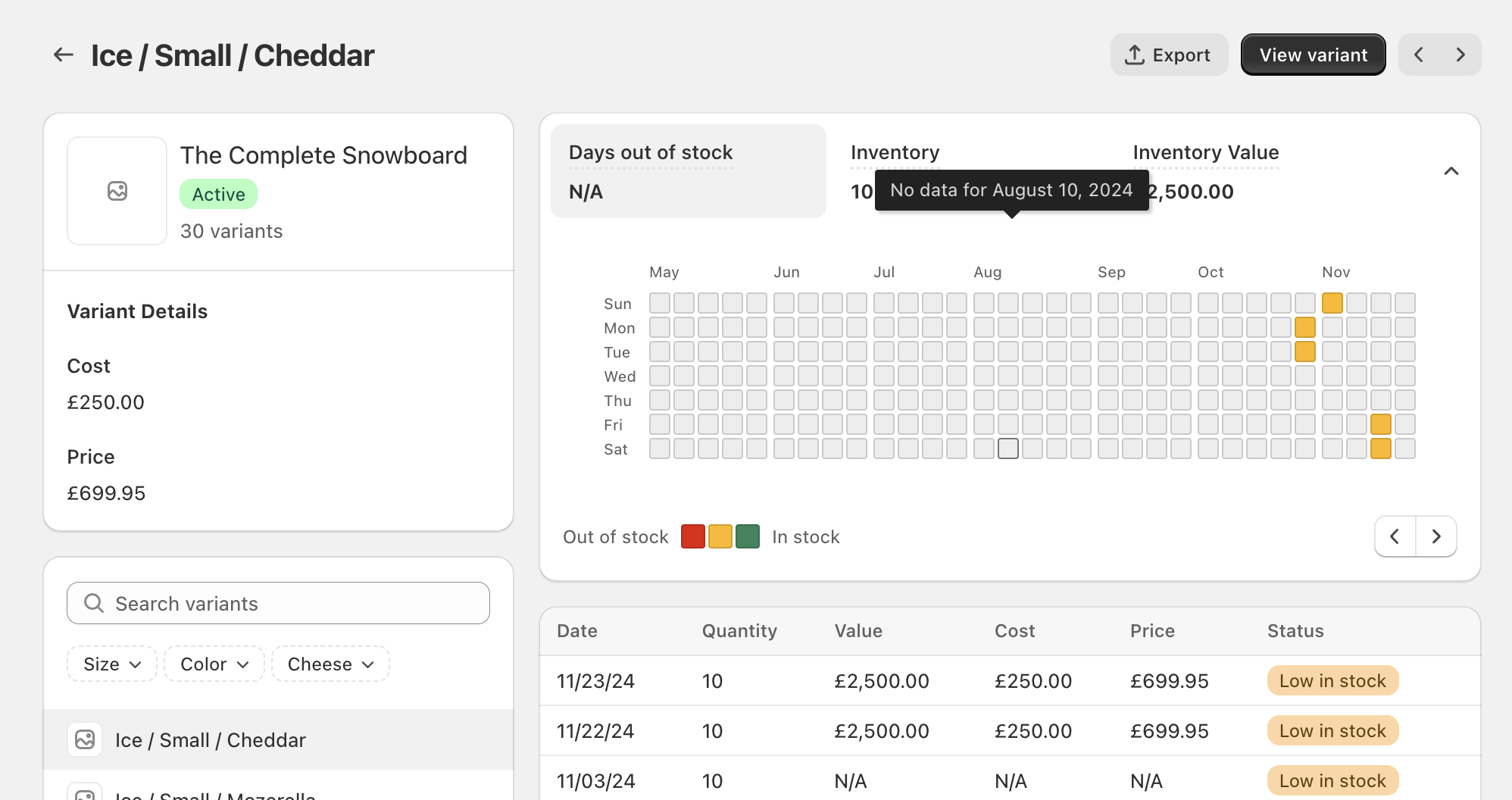The height and width of the screenshot is (800, 1512).
Task: Click the Export button
Action: pos(1169,54)
